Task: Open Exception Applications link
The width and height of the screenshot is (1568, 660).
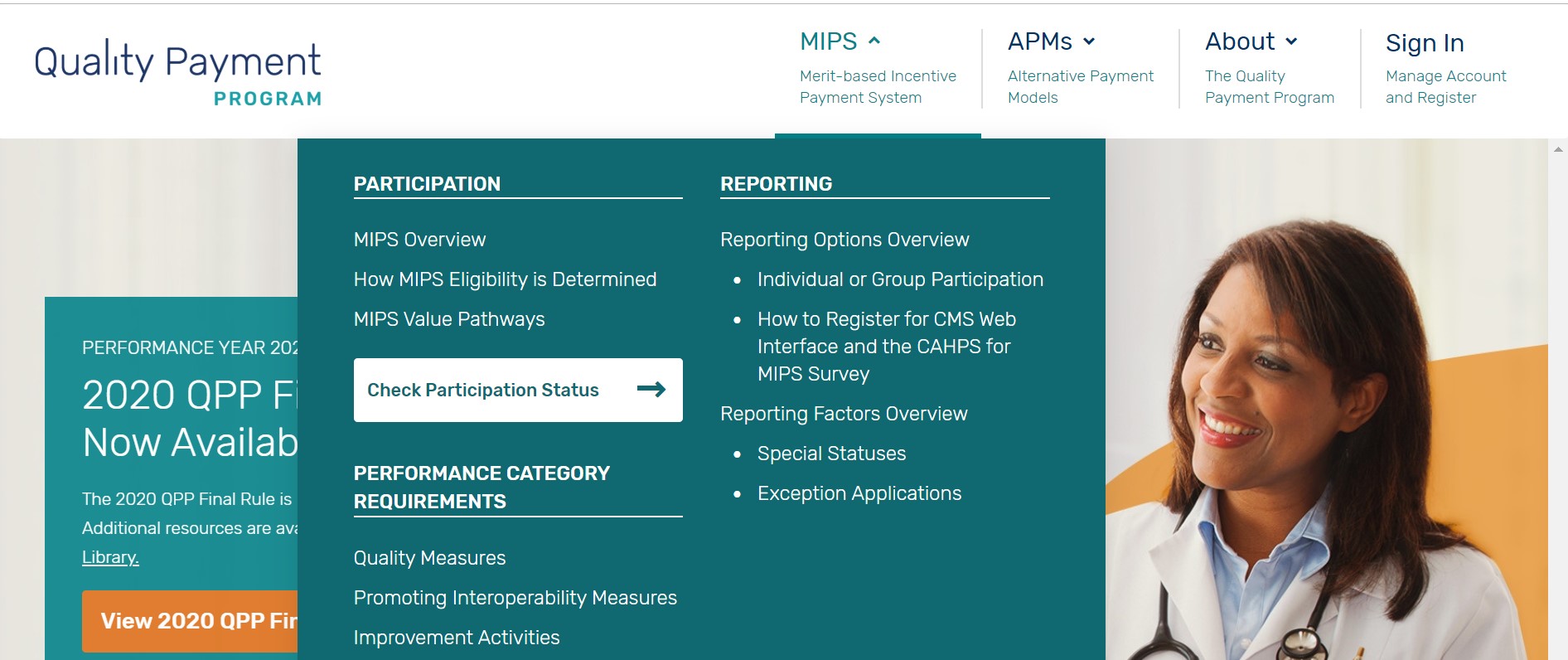Action: coord(859,493)
